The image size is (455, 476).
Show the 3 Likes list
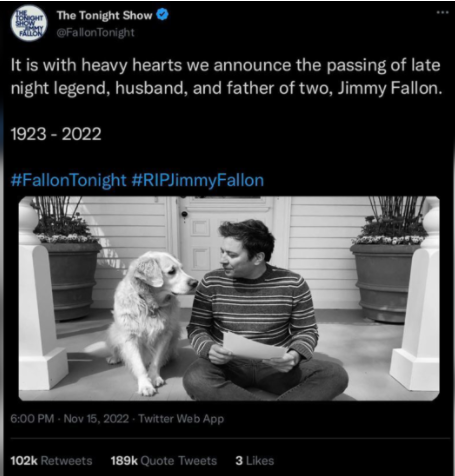pos(255,461)
